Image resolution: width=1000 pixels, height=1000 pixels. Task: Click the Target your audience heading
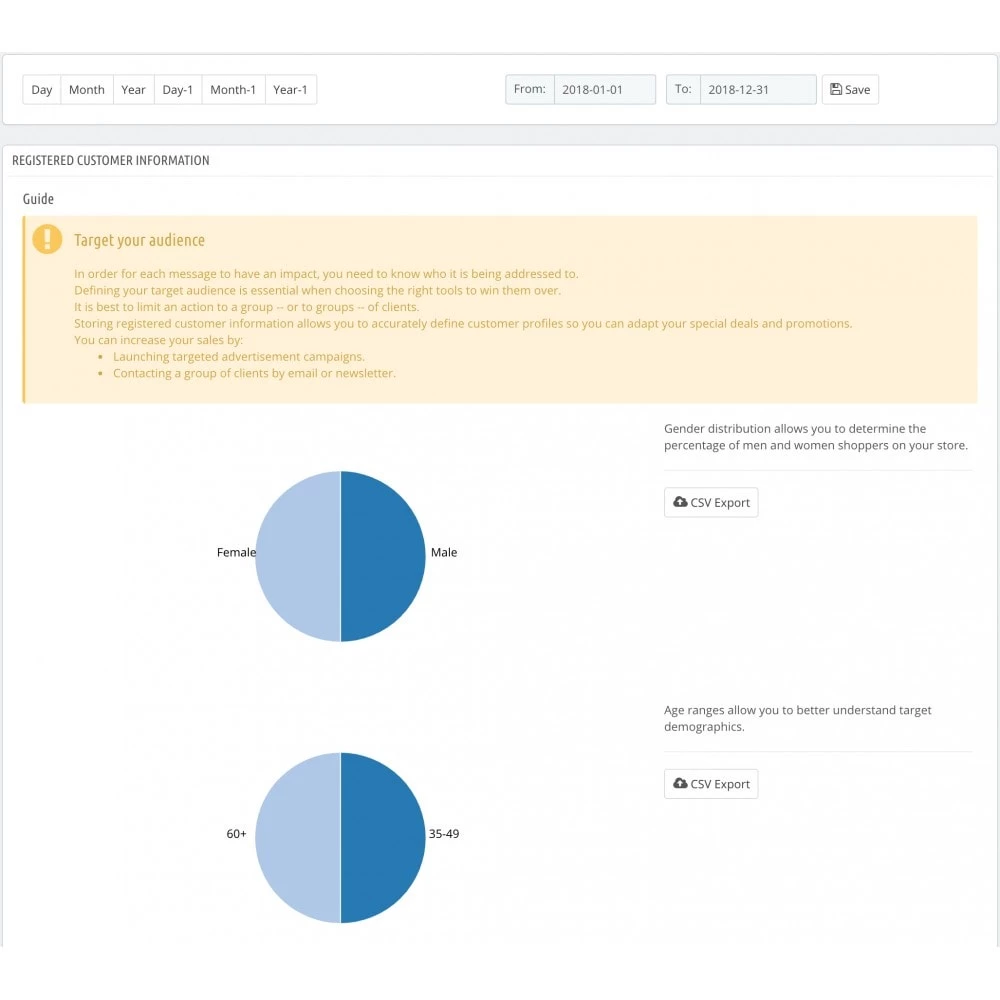139,240
